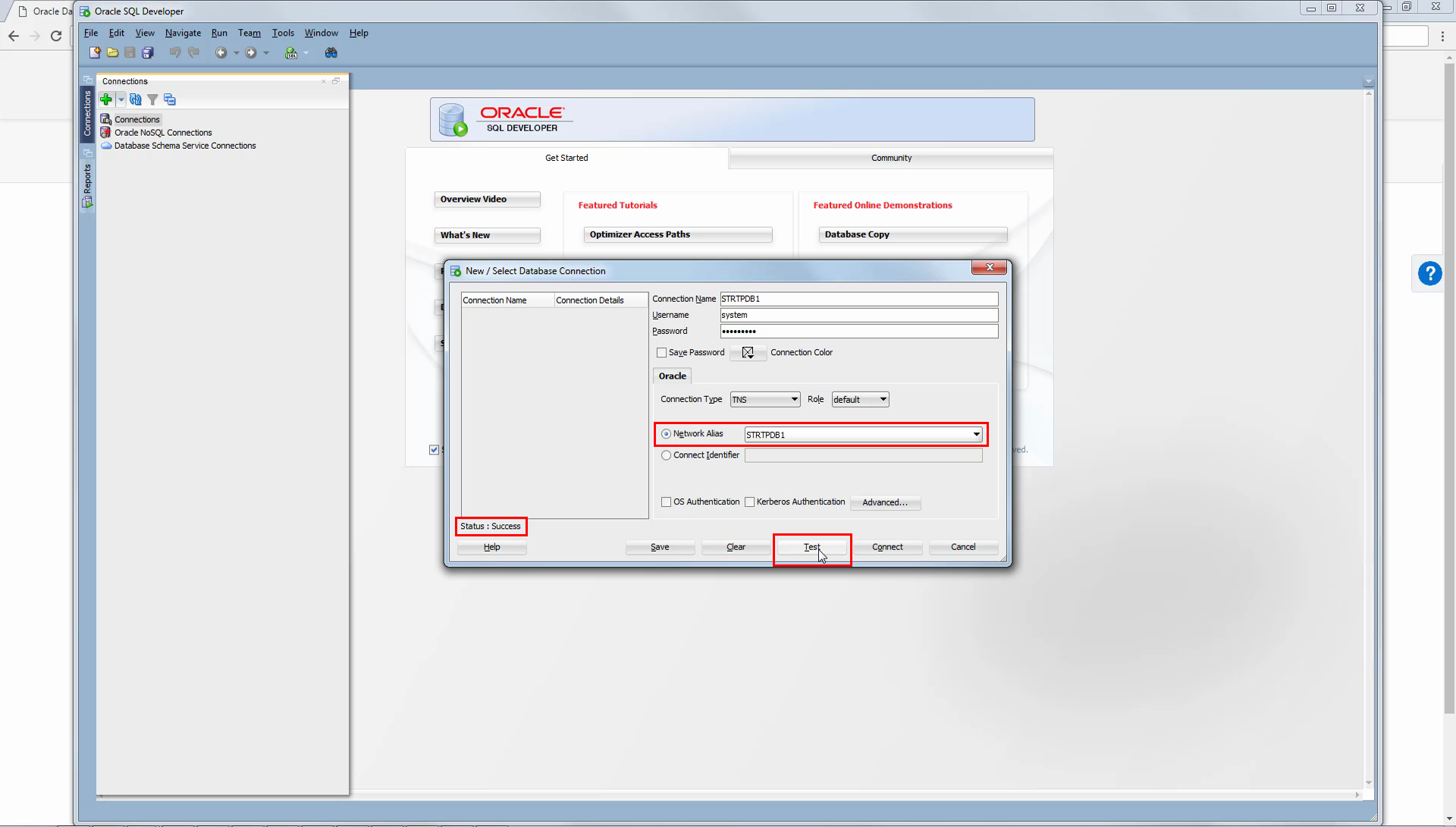
Task: Open the Navigate menu
Action: pyautogui.click(x=183, y=33)
